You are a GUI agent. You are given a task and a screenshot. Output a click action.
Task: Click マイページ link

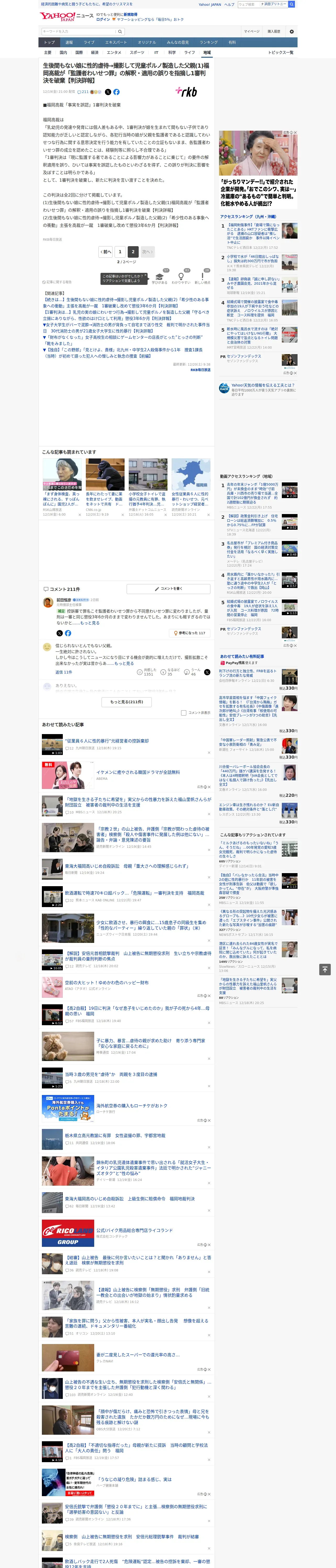coord(252,32)
